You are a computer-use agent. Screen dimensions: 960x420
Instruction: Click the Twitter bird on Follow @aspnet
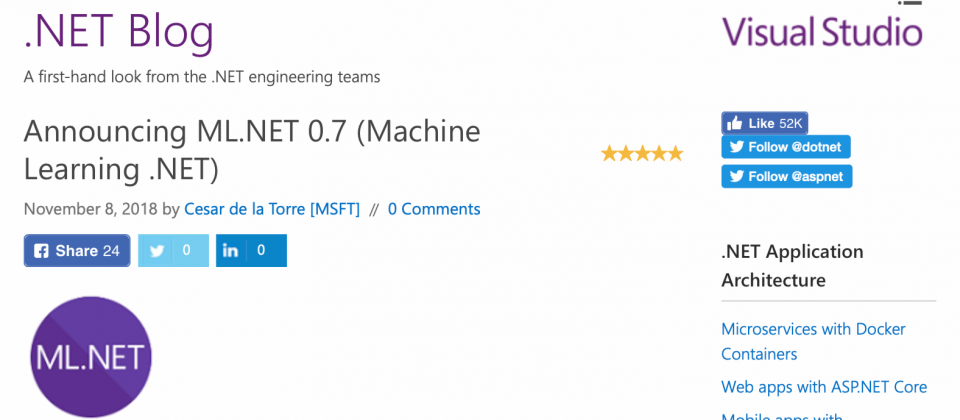737,176
